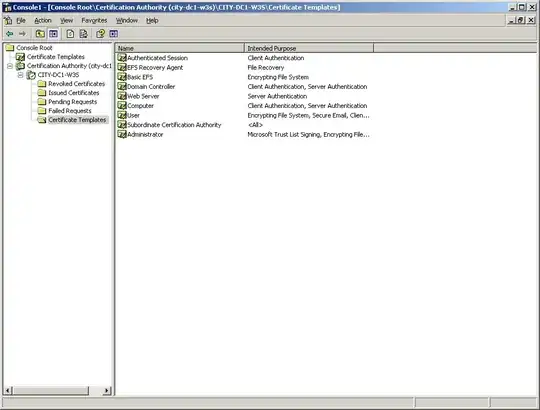Select Certificate Templates snap-in under Console Root
This screenshot has height=410, width=540.
click(x=55, y=56)
